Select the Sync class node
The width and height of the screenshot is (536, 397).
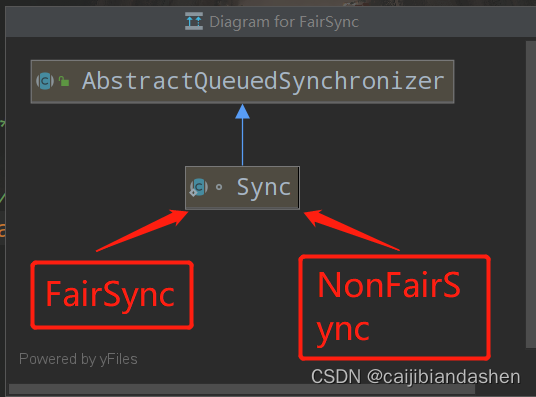242,188
